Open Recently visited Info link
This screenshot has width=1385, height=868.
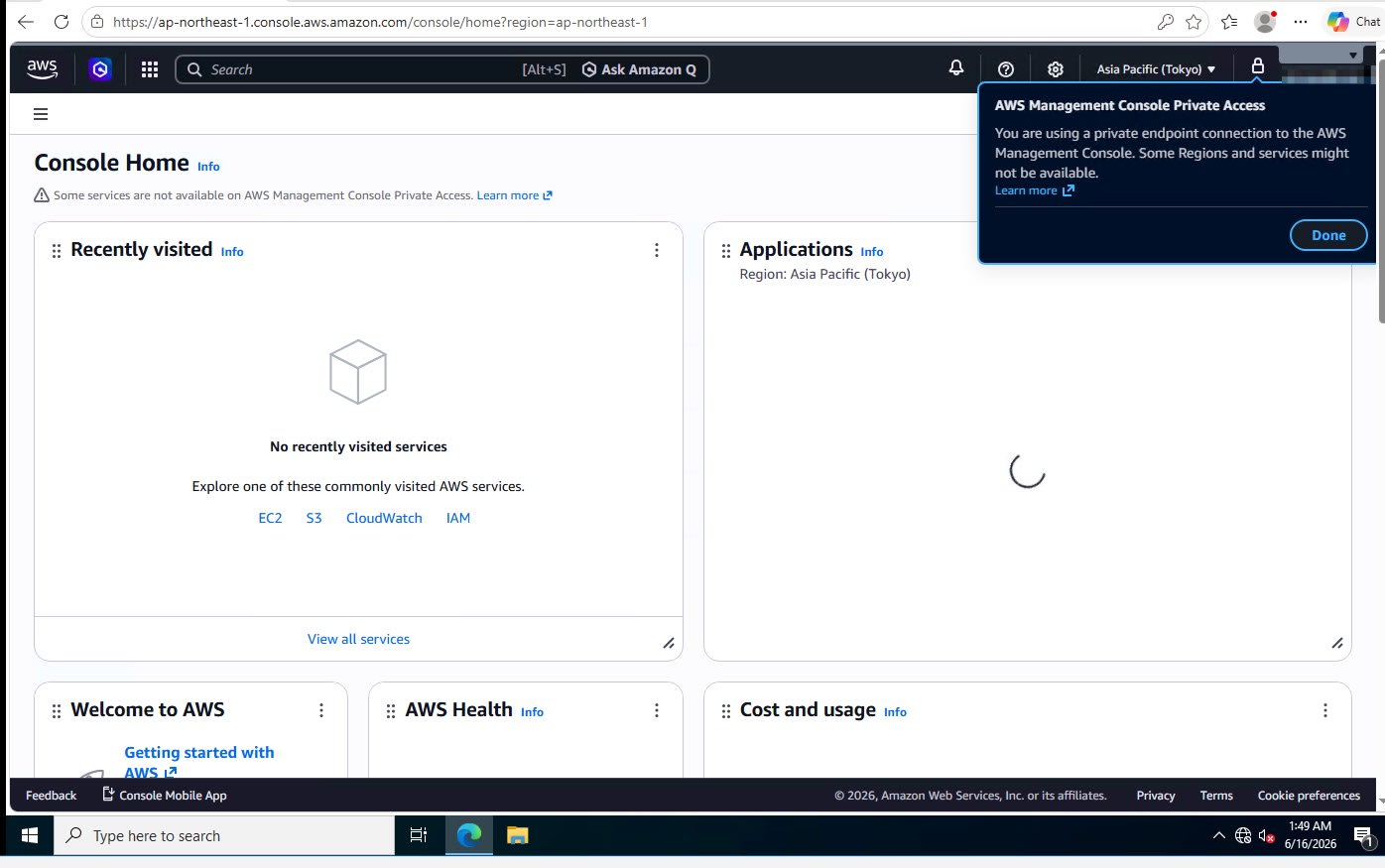(232, 252)
